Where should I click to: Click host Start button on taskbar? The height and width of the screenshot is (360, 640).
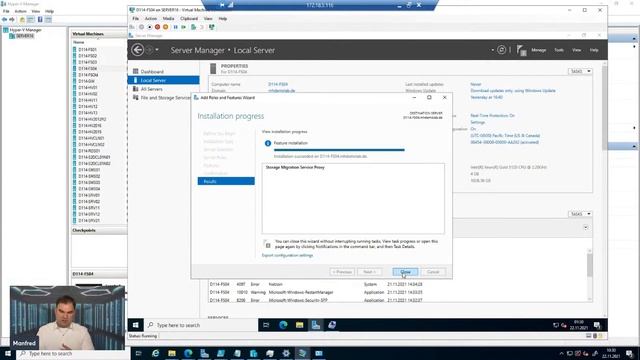[x=8, y=353]
